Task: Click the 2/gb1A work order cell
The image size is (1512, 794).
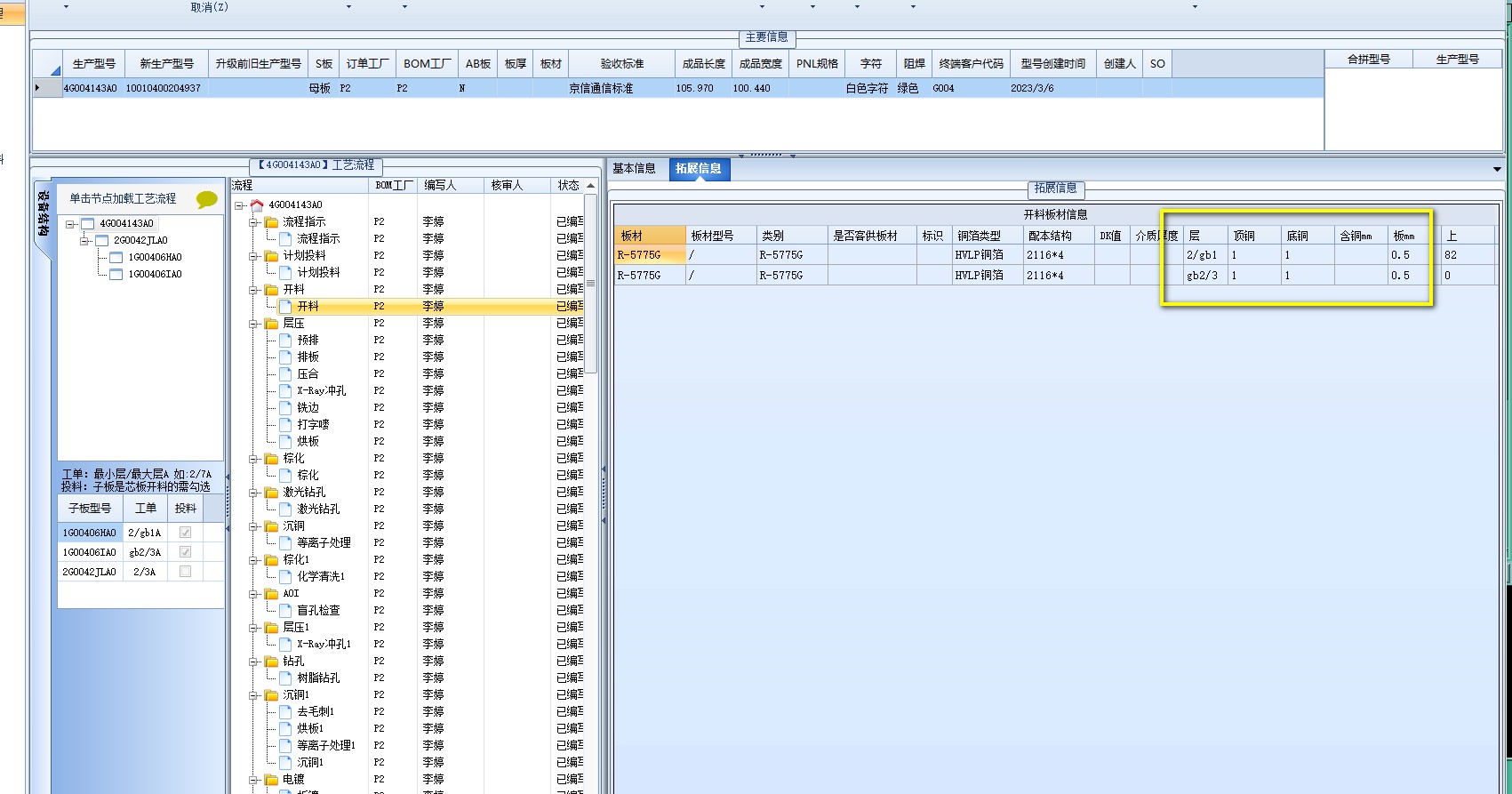Action: 145,533
